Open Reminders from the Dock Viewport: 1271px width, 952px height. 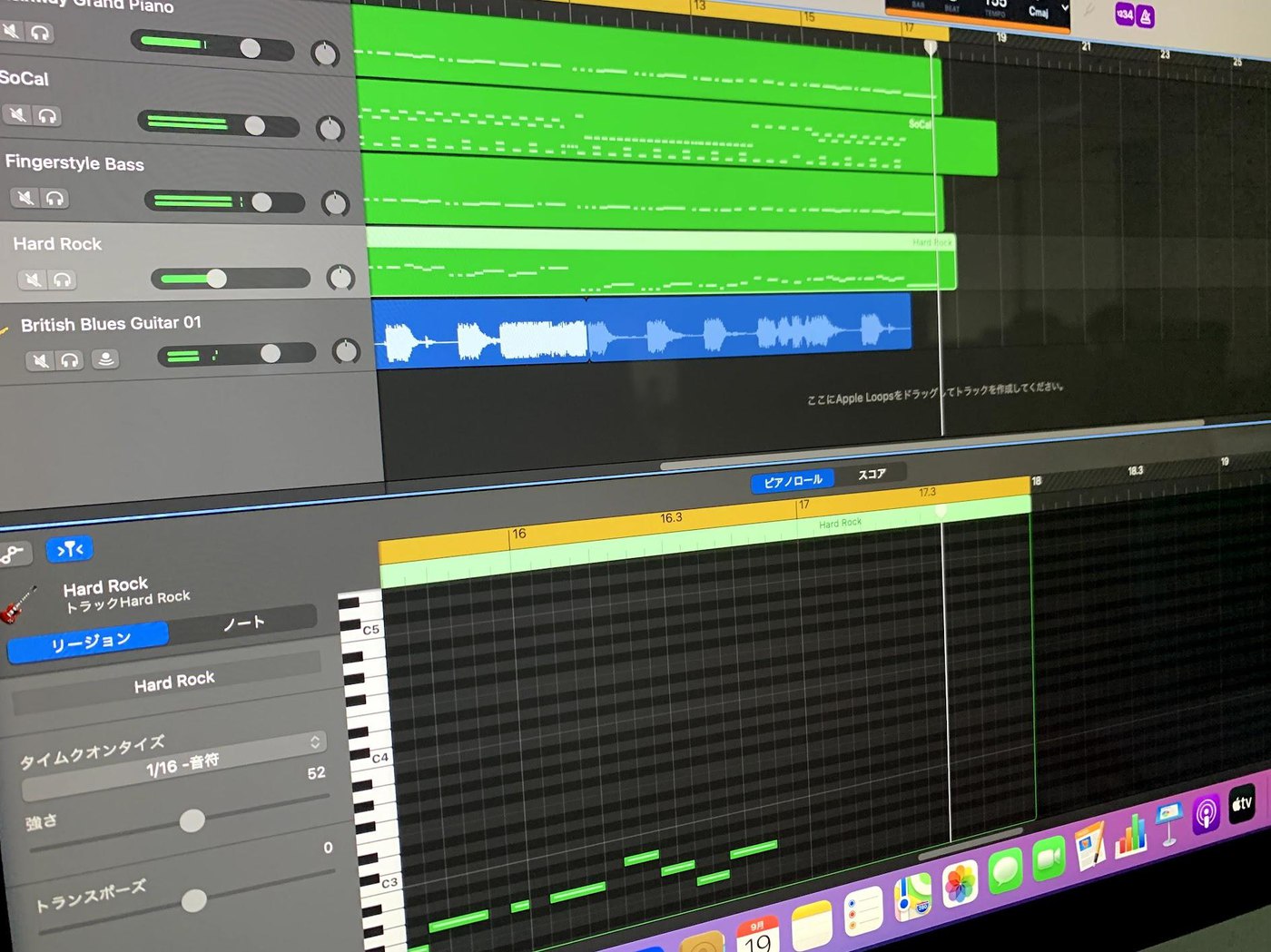click(862, 911)
